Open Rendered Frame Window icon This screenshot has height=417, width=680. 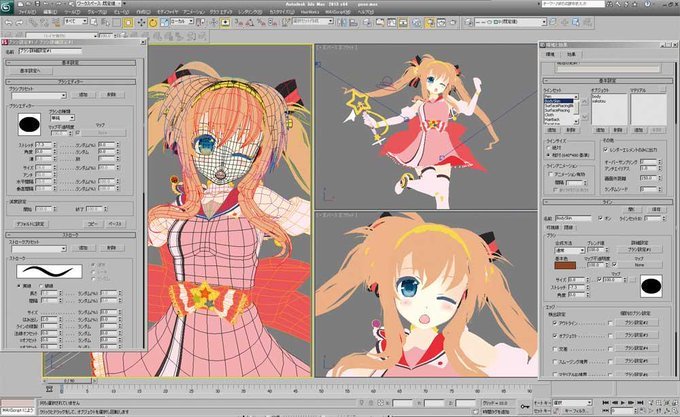pyautogui.click(x=441, y=23)
